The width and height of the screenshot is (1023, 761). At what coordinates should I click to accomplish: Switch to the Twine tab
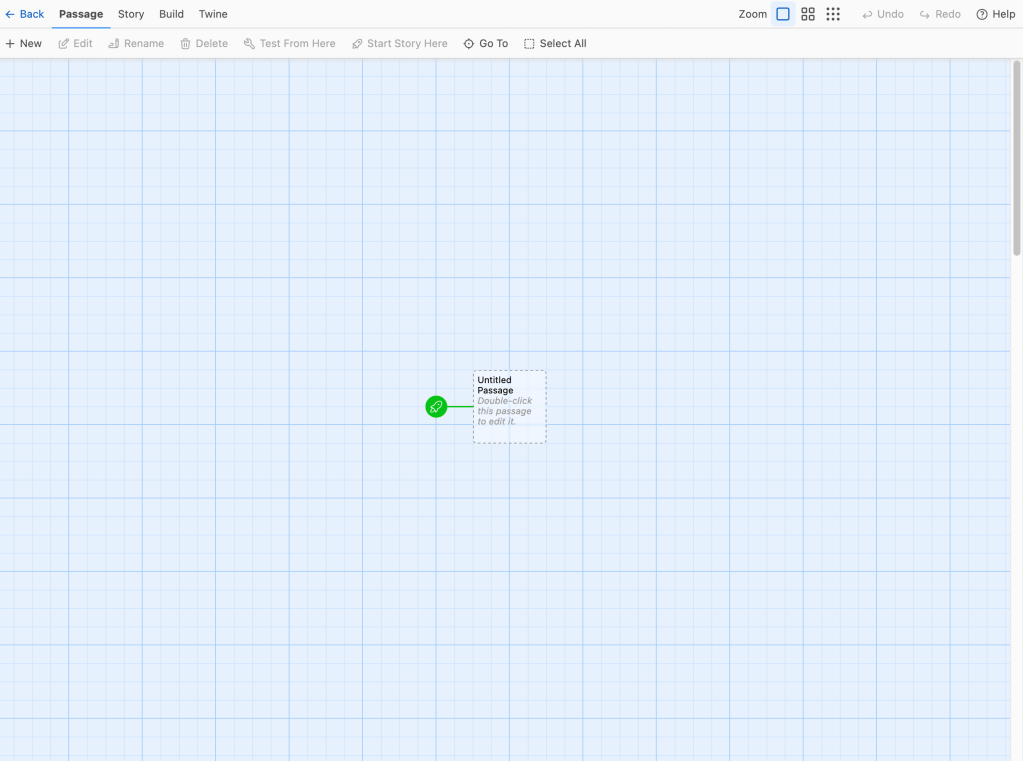click(213, 14)
